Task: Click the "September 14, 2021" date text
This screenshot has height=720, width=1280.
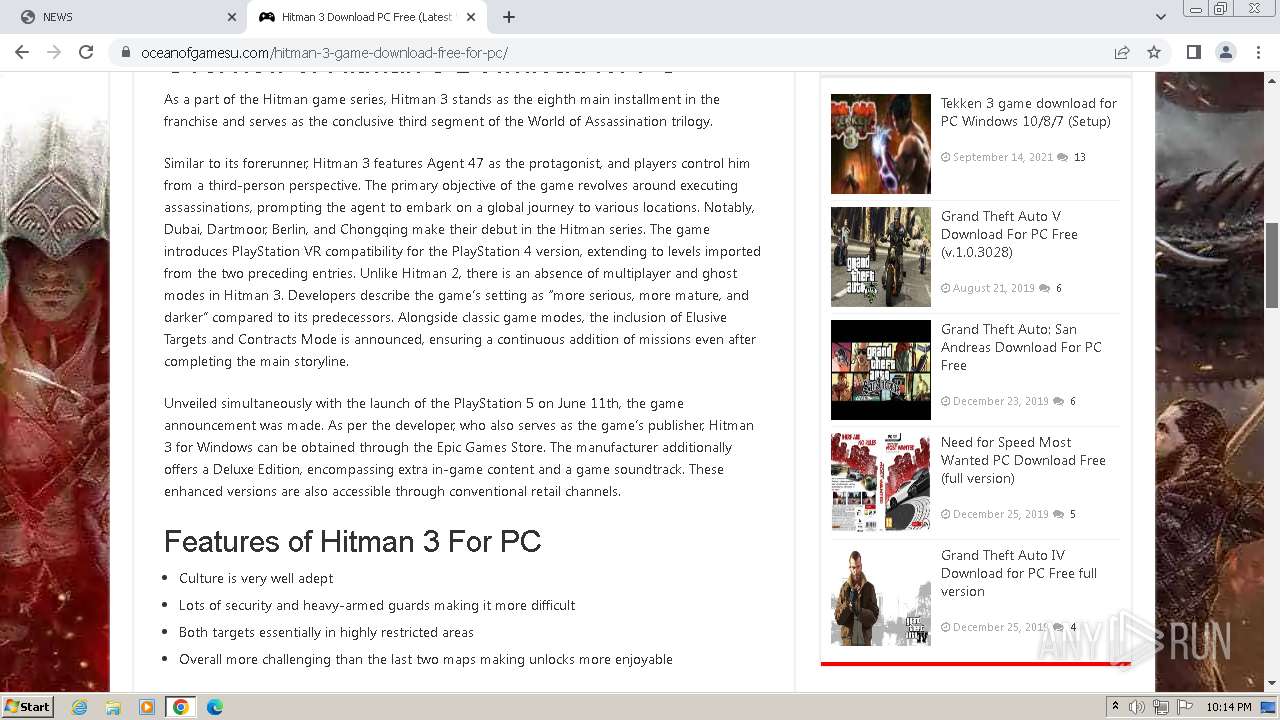Action: [1003, 158]
